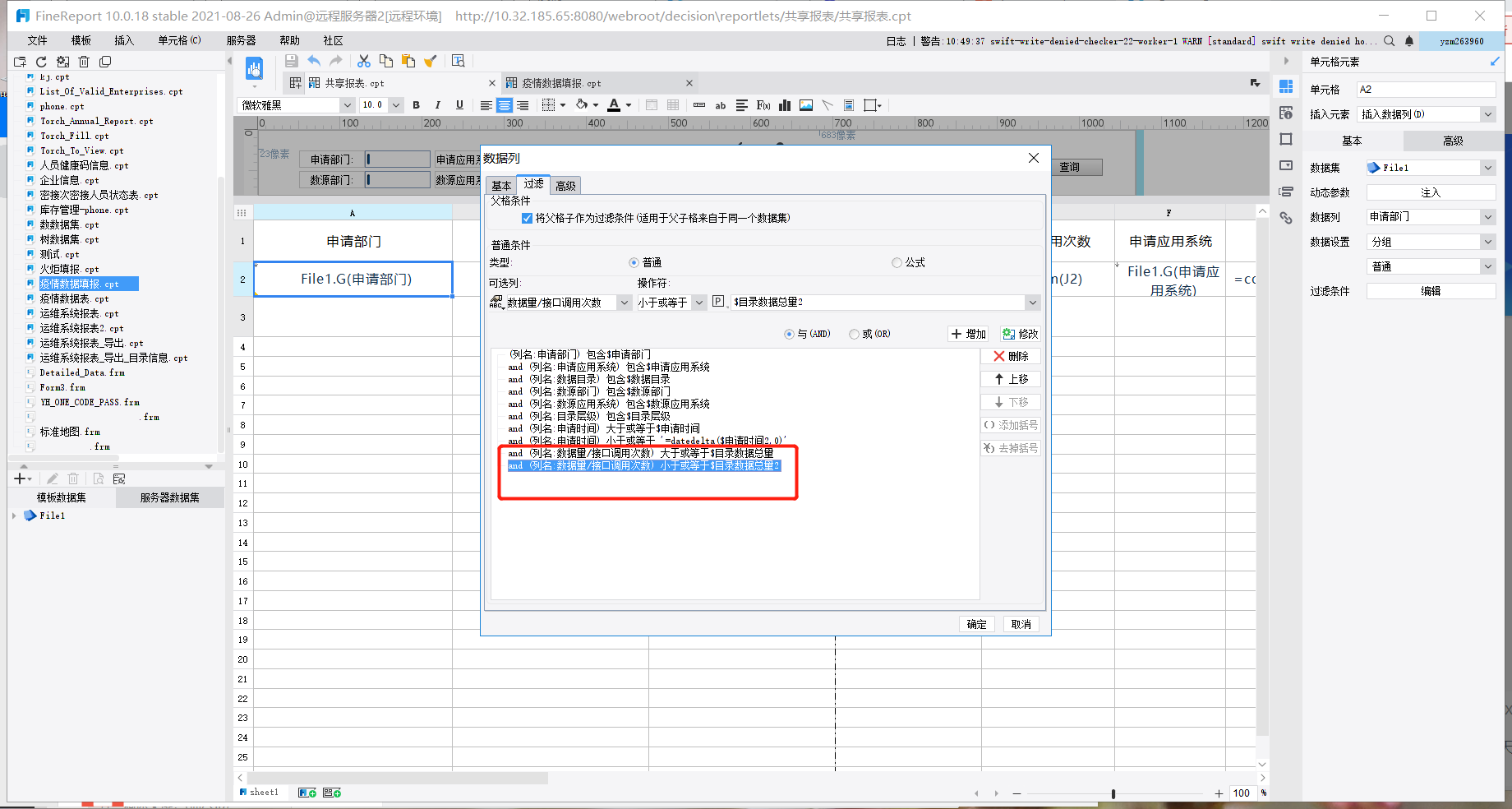The image size is (1512, 809).
Task: Open the 服务器 menu
Action: (241, 40)
